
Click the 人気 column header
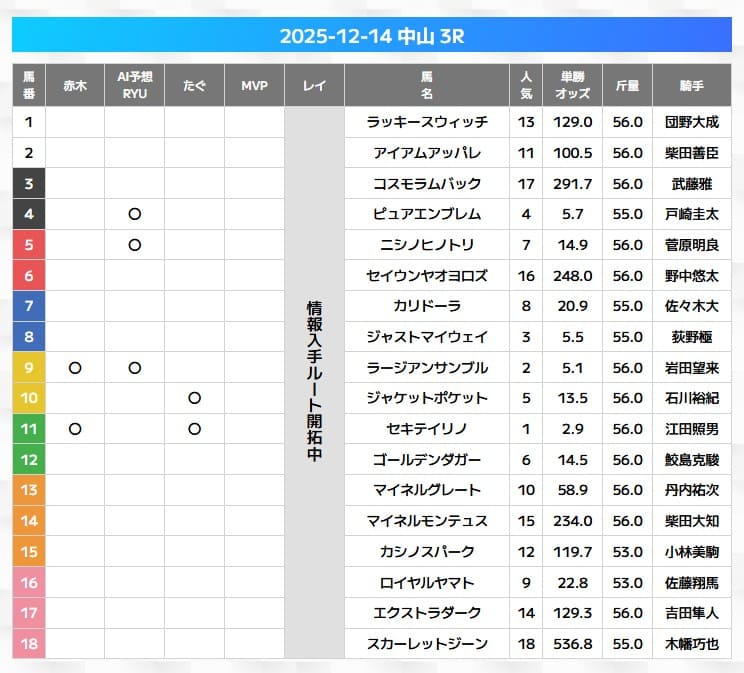tap(526, 86)
